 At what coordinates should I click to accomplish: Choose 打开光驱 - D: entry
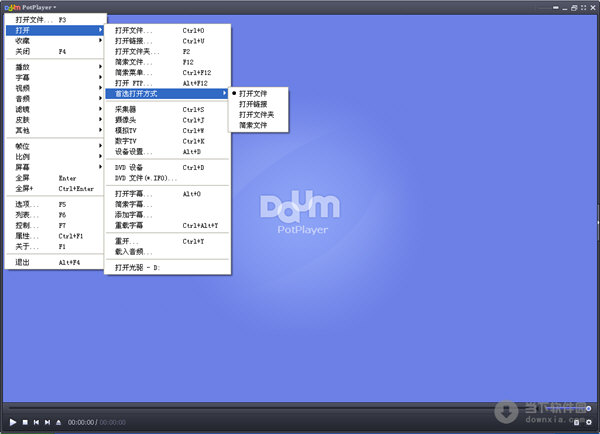pos(167,268)
